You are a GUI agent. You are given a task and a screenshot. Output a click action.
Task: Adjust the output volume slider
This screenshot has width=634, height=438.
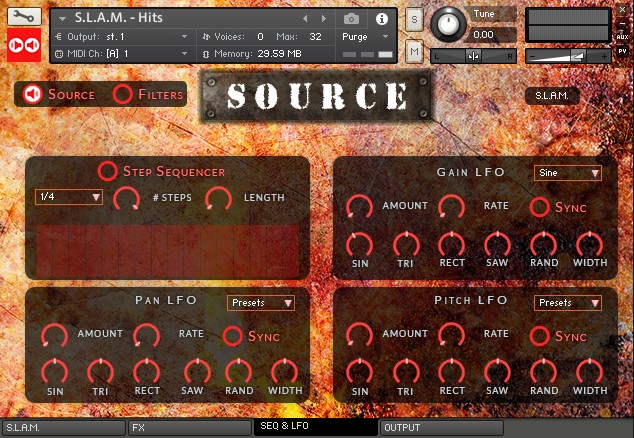[x=568, y=56]
